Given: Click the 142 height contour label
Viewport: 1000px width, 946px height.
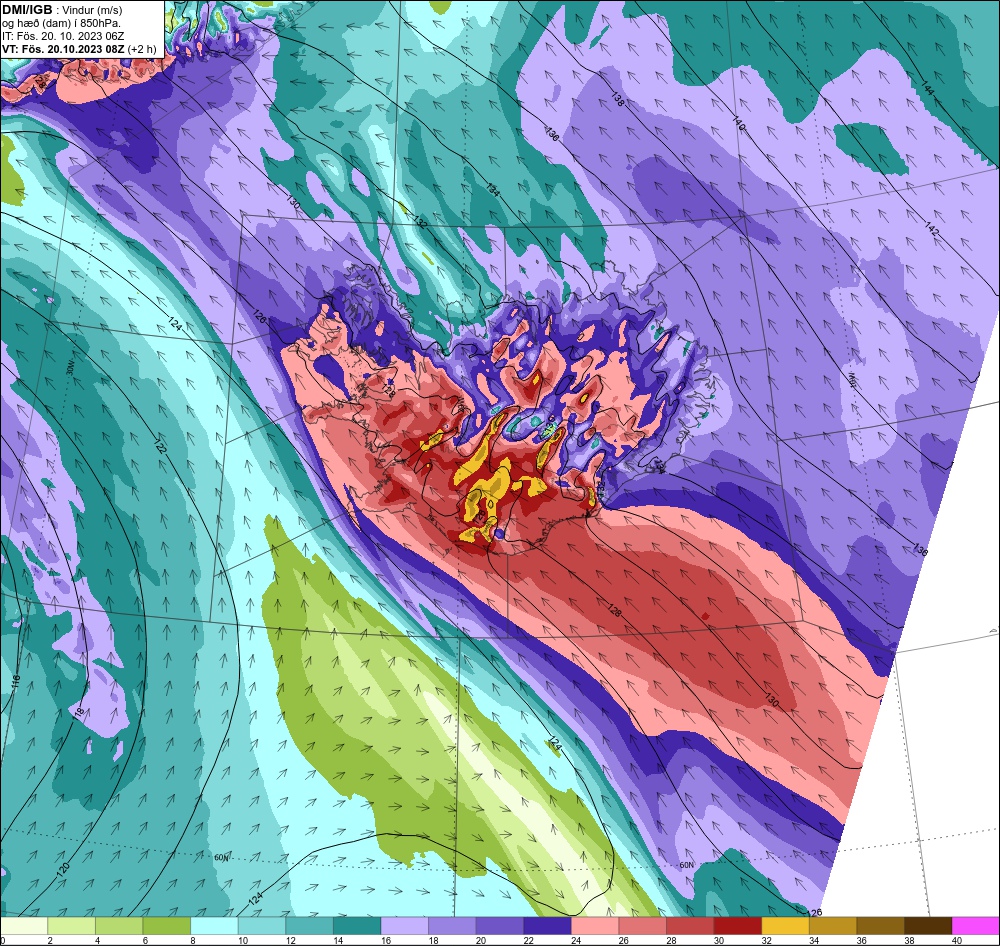Looking at the screenshot, I should point(932,228).
